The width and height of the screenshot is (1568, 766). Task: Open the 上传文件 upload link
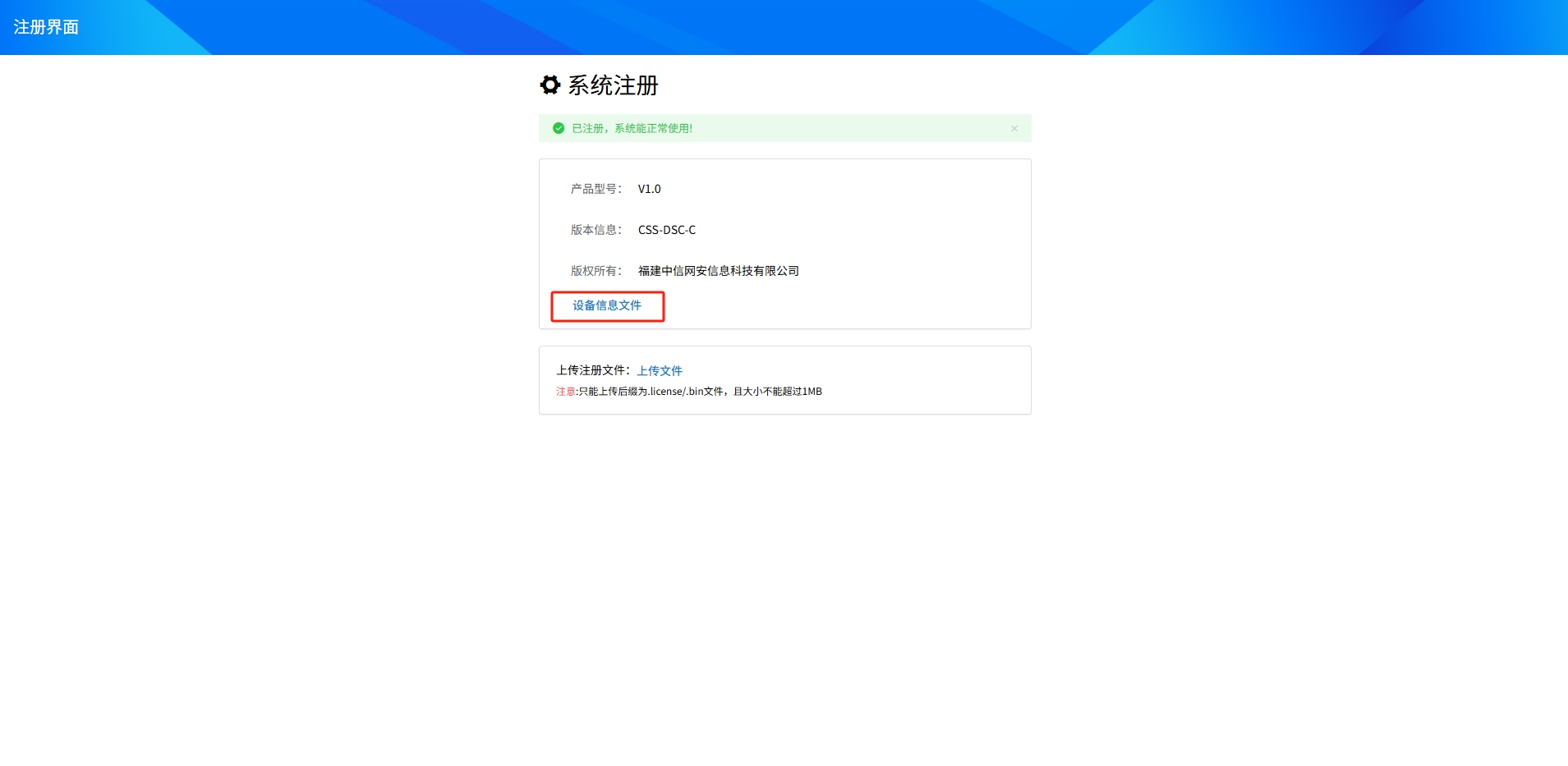click(659, 370)
